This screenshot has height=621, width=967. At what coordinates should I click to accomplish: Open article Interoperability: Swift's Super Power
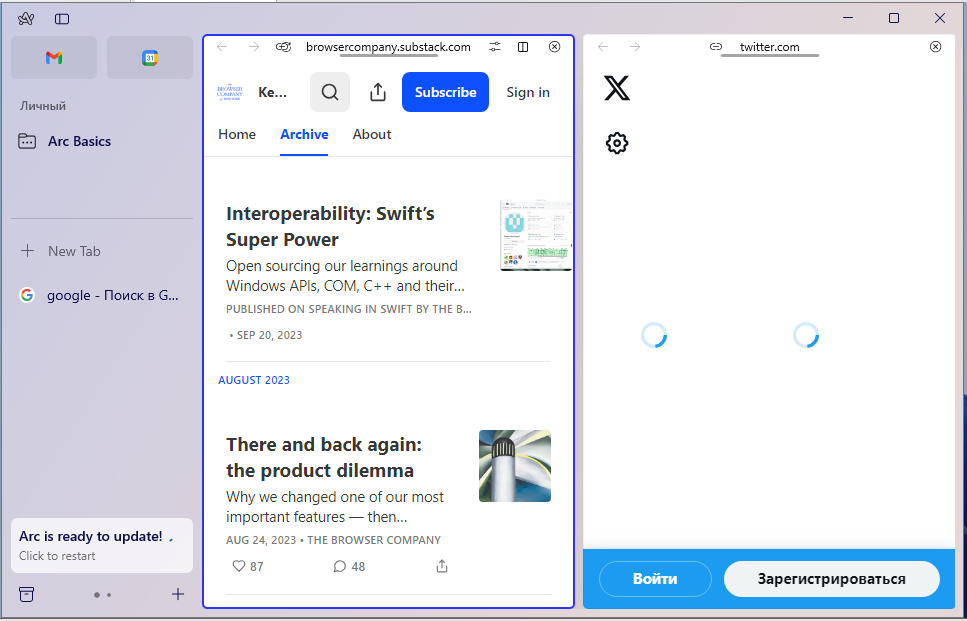(331, 226)
